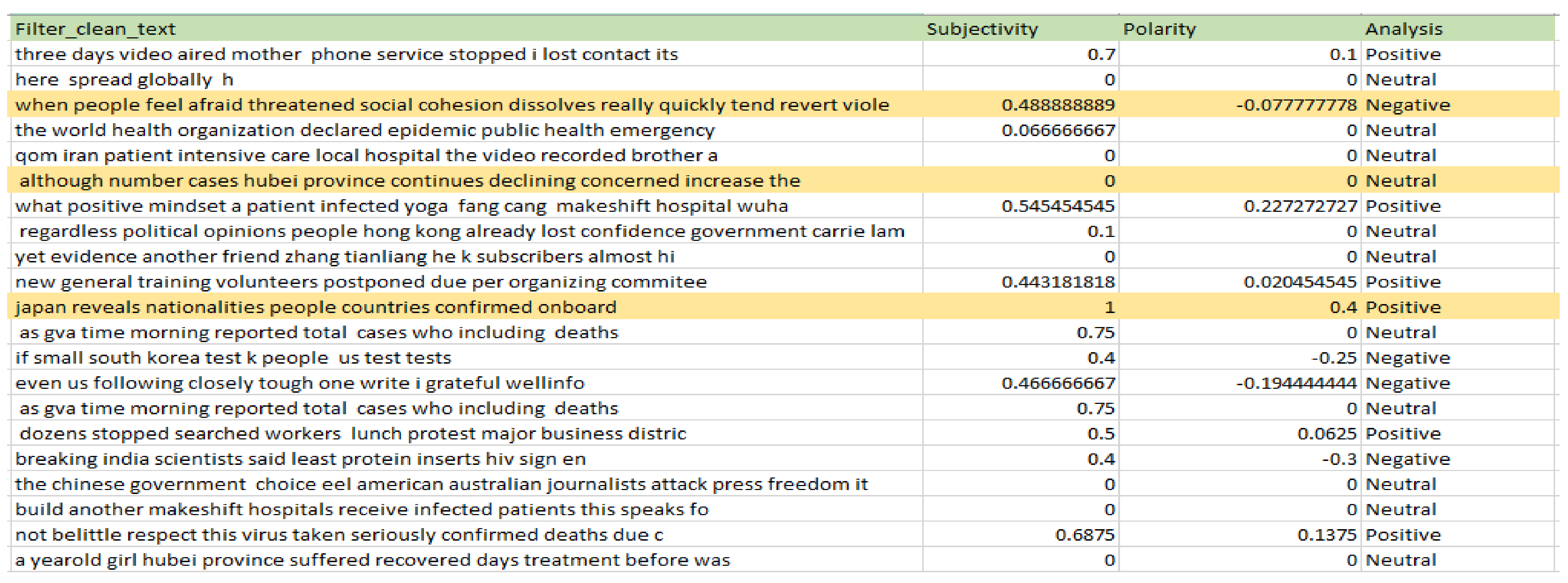Viewport: 1568px width, 583px height.
Task: Click the Filter_clean_text column header
Action: point(95,29)
